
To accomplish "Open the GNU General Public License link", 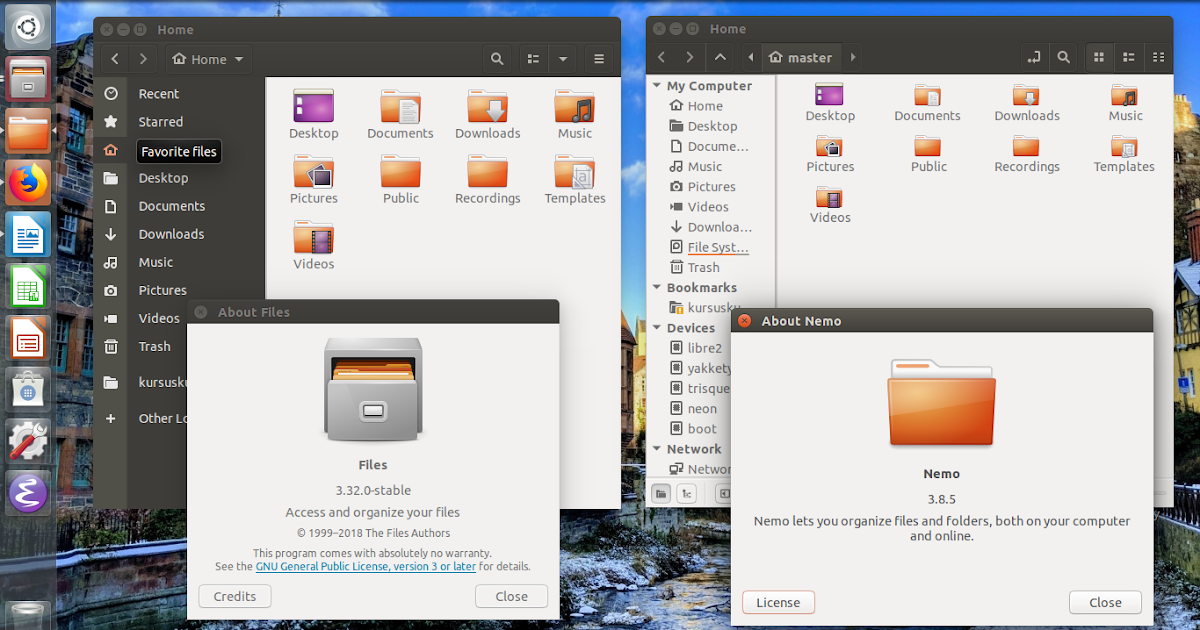I will 365,565.
